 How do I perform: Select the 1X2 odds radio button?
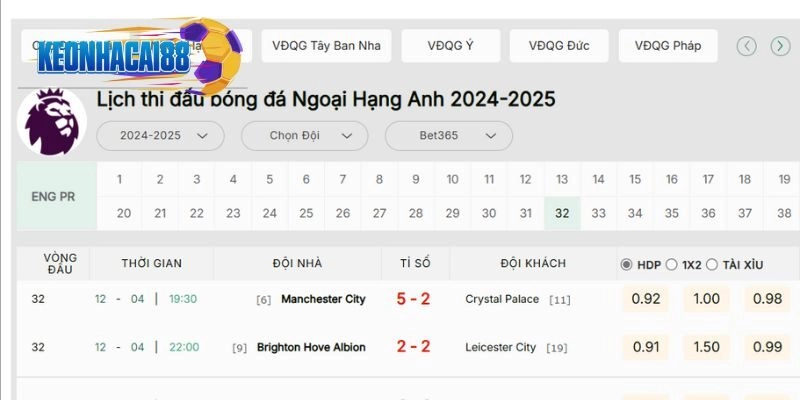[x=671, y=264]
